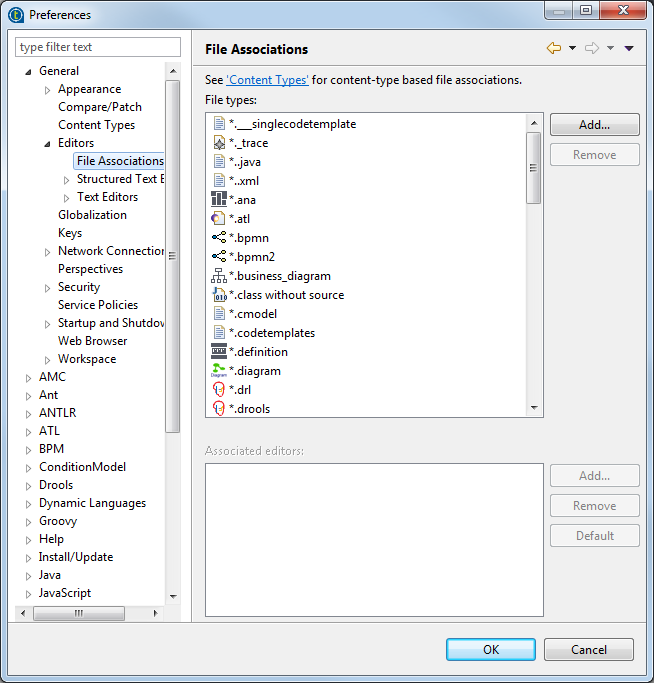
Task: Click Default for associated editors
Action: pyautogui.click(x=594, y=535)
